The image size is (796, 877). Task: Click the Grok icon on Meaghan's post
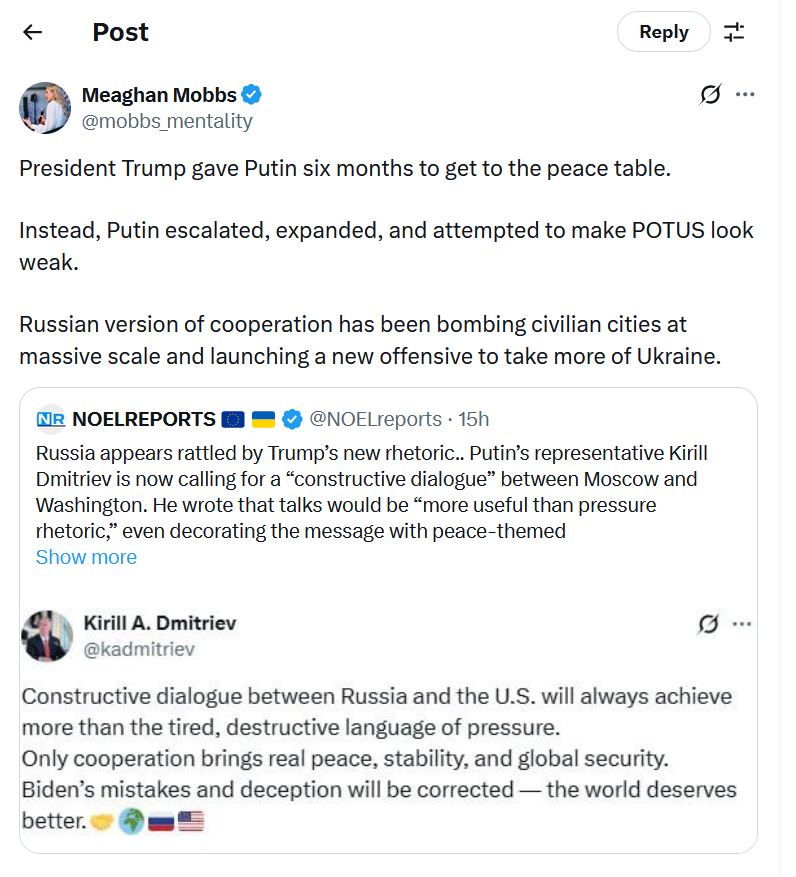pyautogui.click(x=710, y=95)
